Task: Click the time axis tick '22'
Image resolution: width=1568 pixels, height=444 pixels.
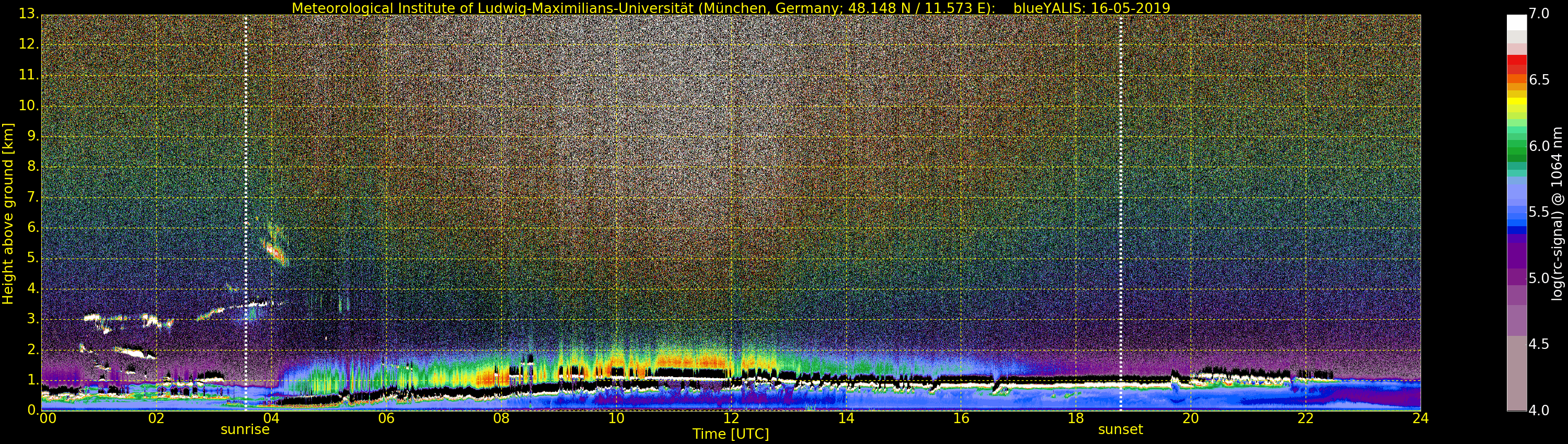Action: click(1306, 418)
